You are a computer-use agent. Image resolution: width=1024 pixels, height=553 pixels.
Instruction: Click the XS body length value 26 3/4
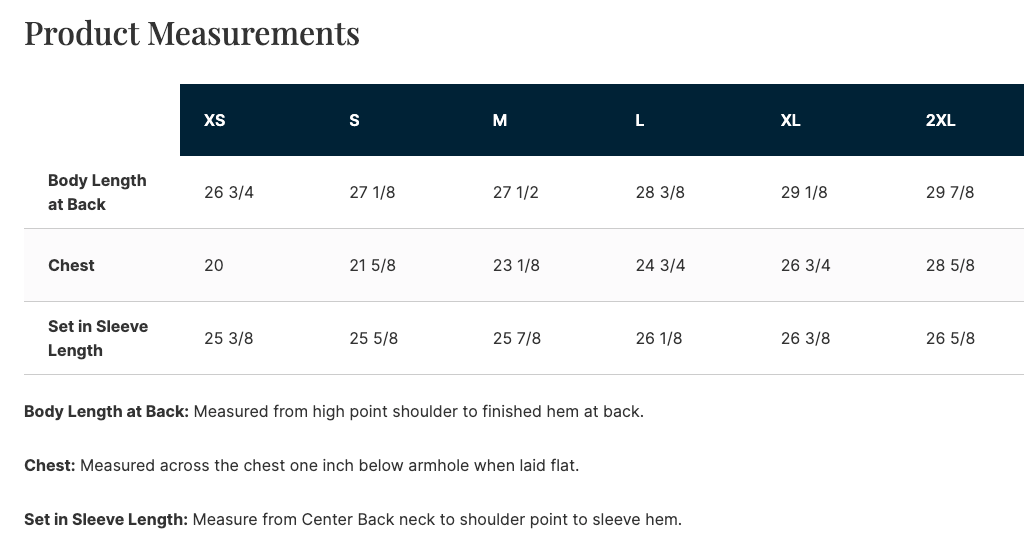[x=229, y=192]
